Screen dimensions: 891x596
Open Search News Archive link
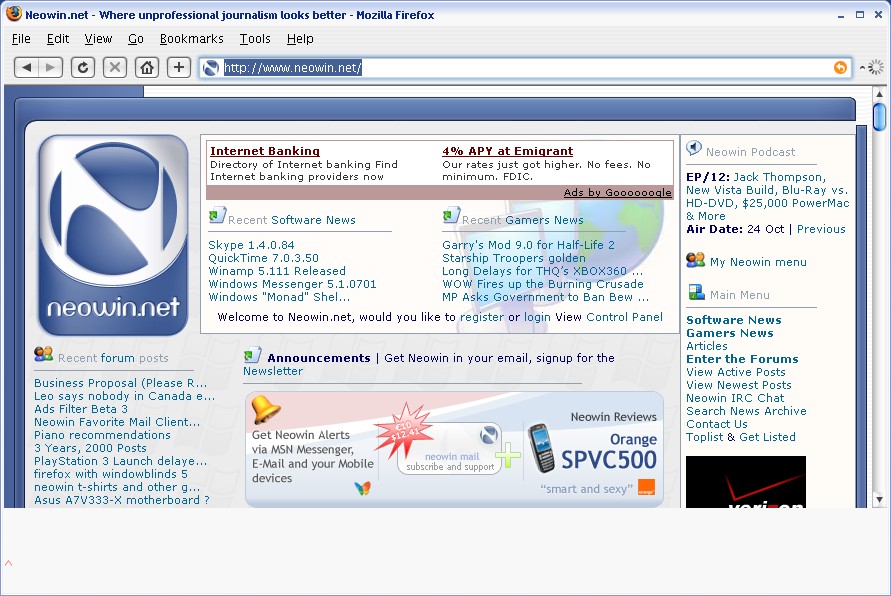pos(746,411)
